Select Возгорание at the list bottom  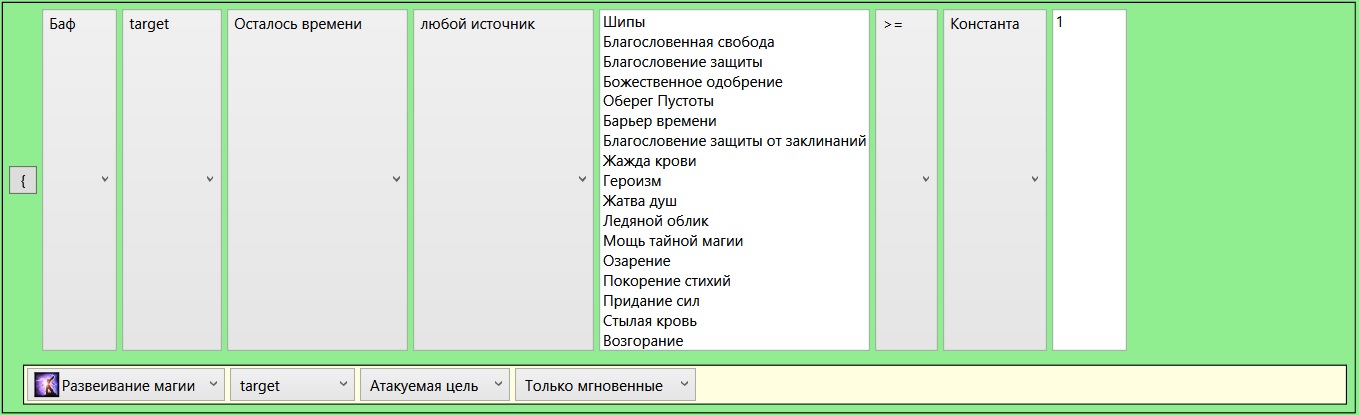[x=643, y=341]
